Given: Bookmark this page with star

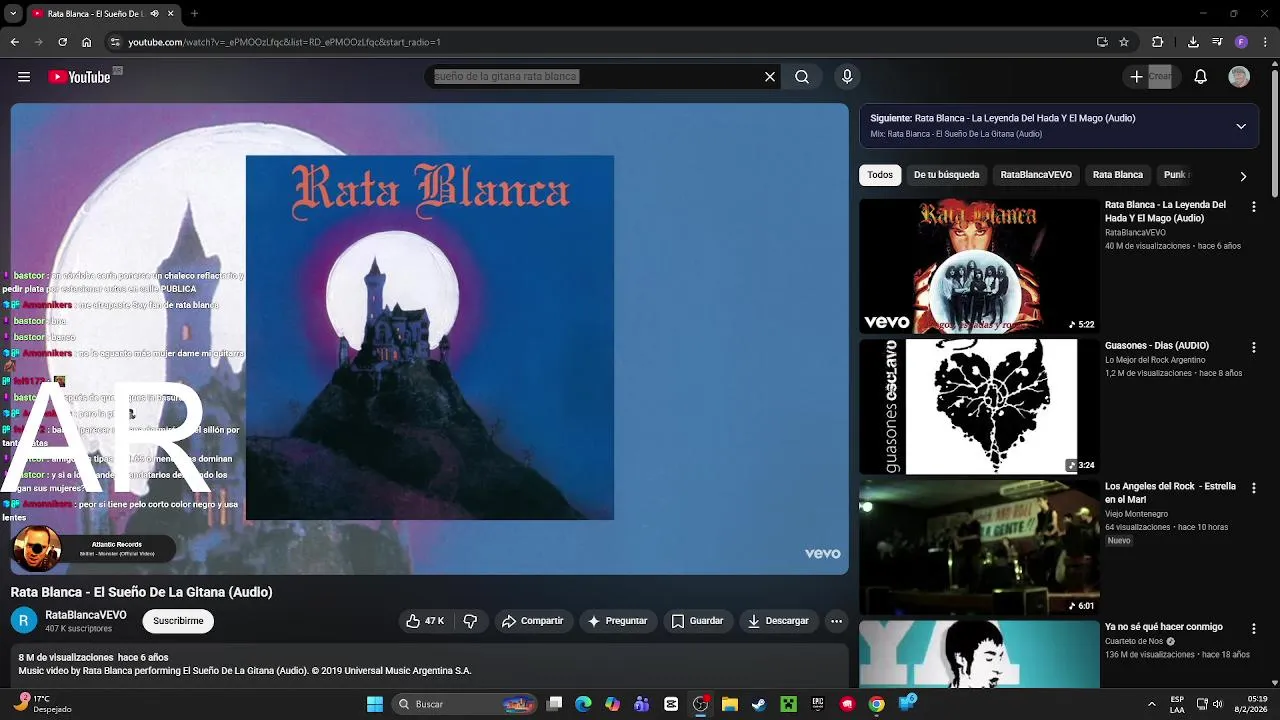Looking at the screenshot, I should (x=1124, y=42).
